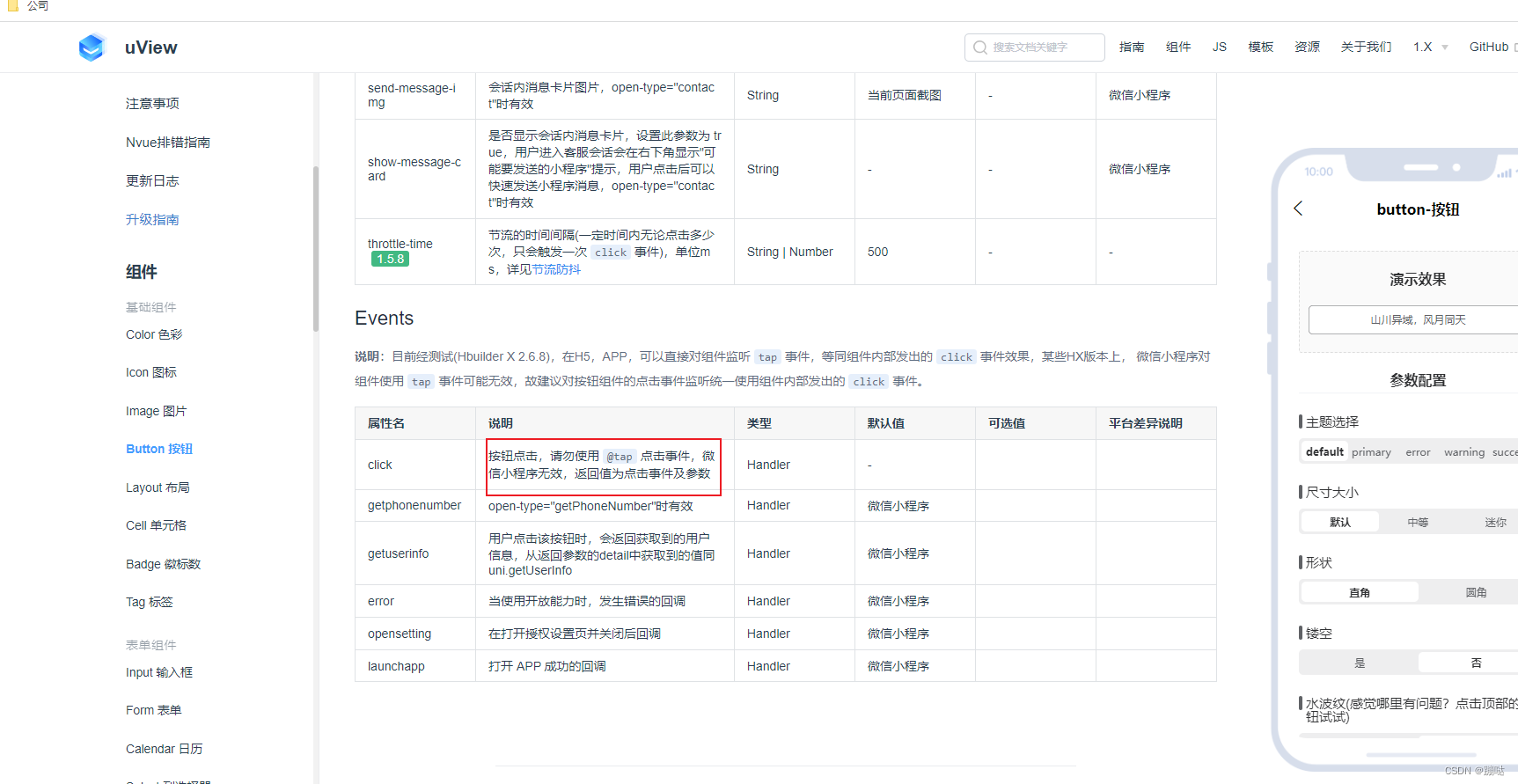Open the 1.X version dropdown
This screenshot has width=1518, height=784.
pos(1431,47)
